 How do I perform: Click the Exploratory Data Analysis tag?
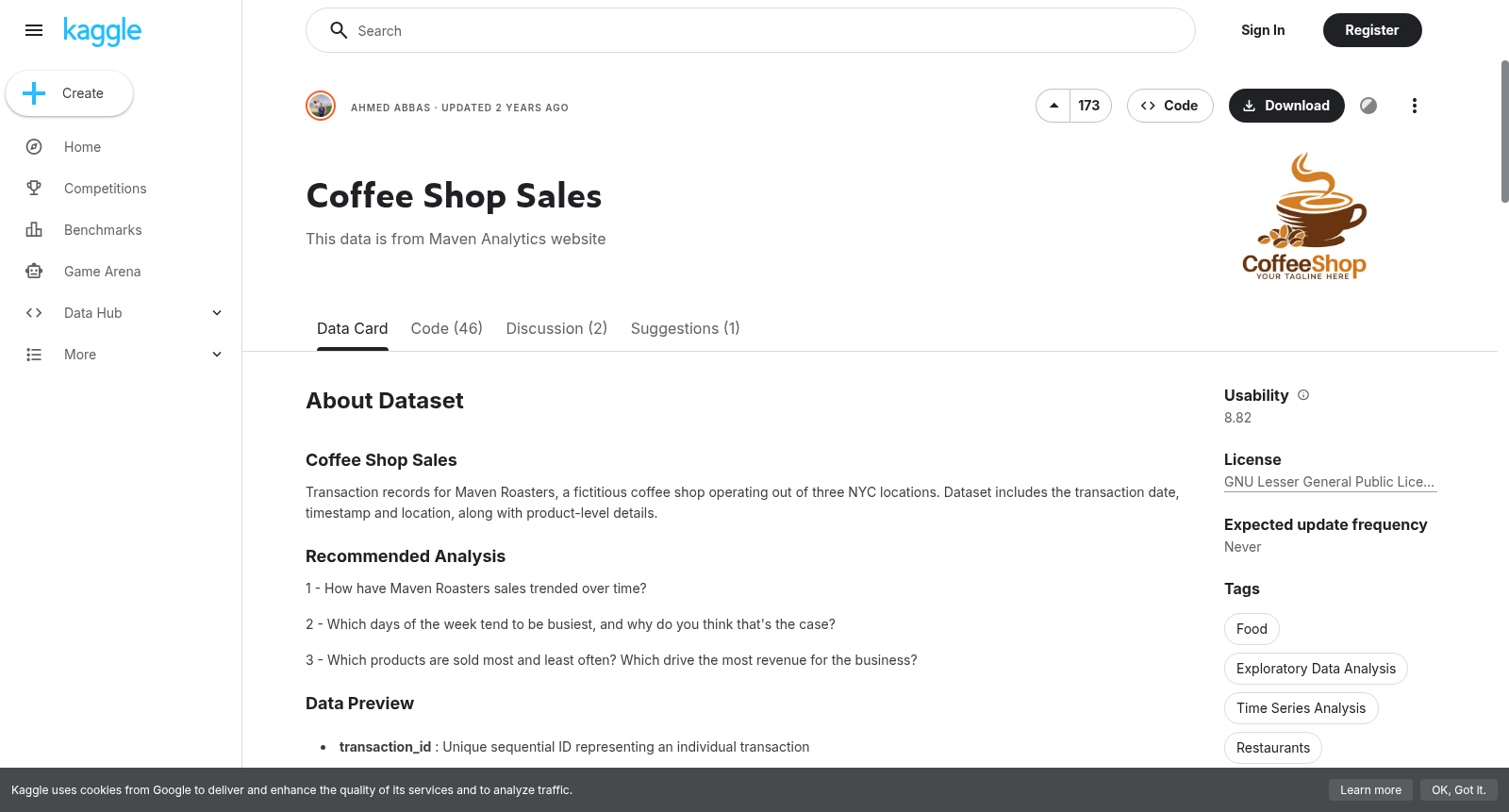1316,669
